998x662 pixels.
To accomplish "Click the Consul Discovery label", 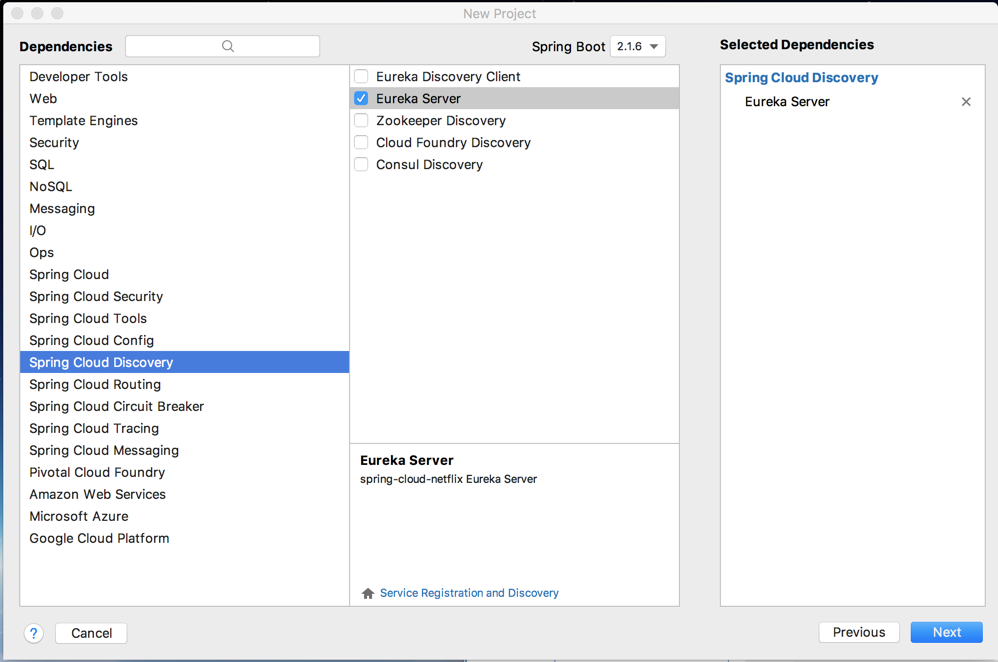I will [x=429, y=164].
